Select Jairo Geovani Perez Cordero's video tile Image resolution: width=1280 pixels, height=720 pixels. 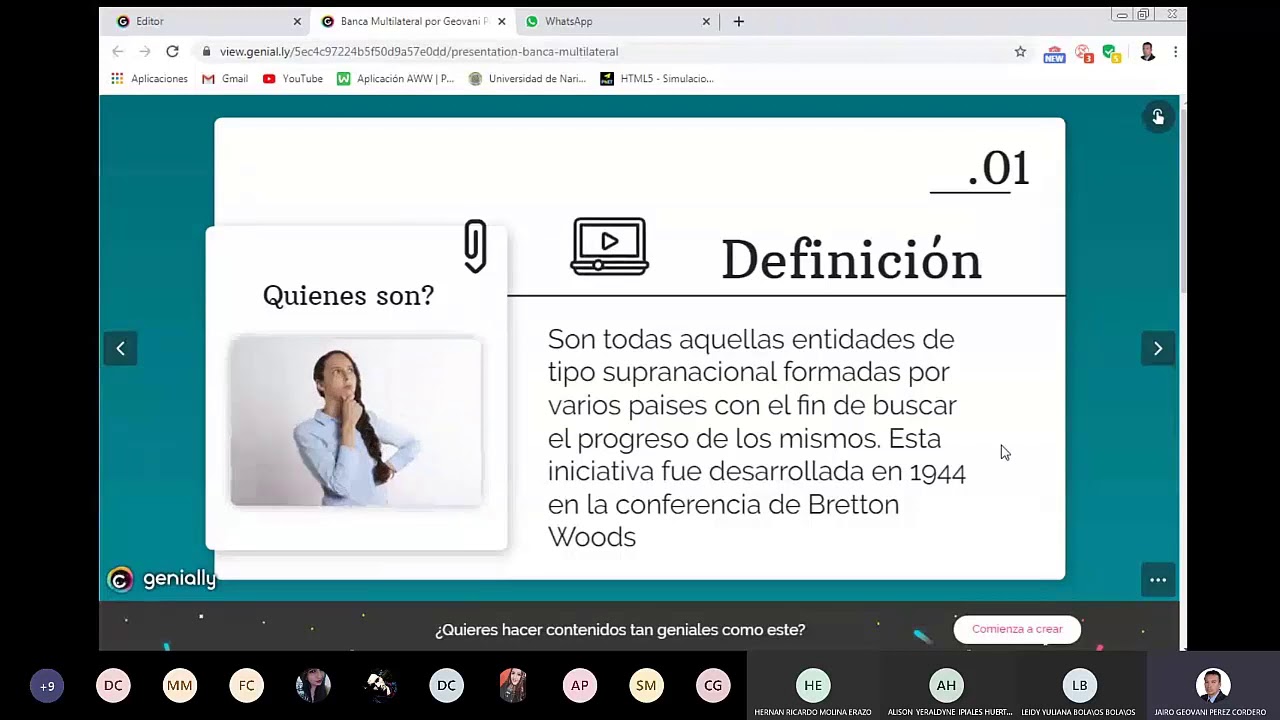coord(1212,686)
